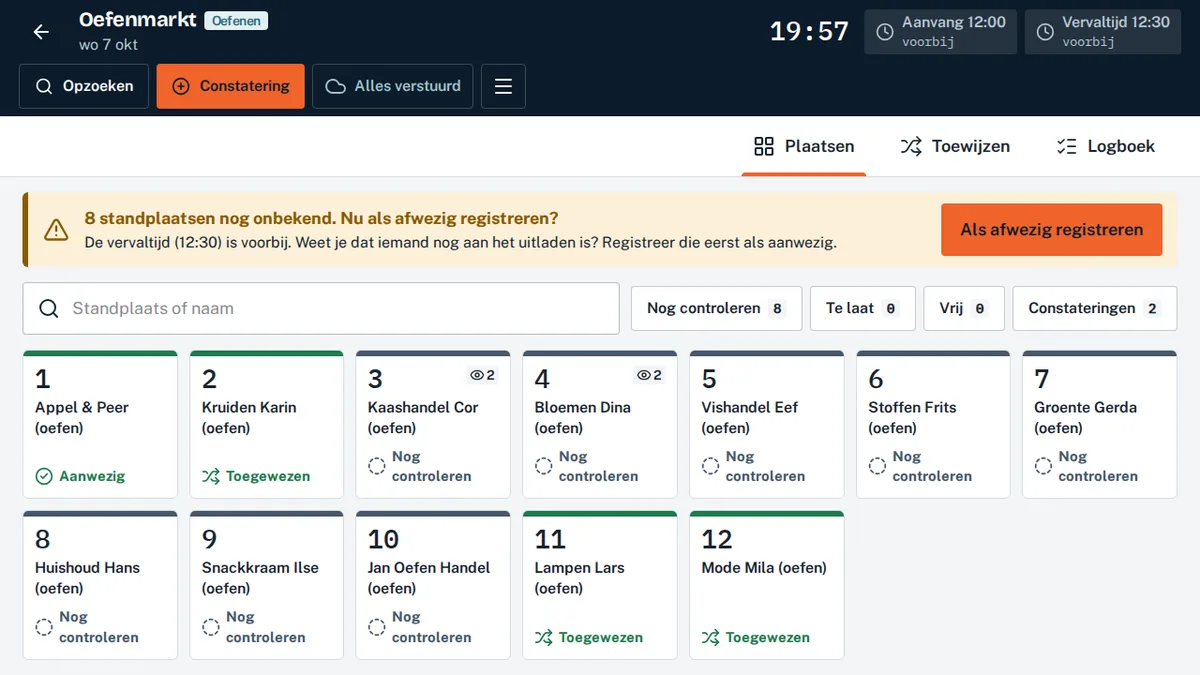Open stand number 10 Jan Oefen Handel

(433, 585)
